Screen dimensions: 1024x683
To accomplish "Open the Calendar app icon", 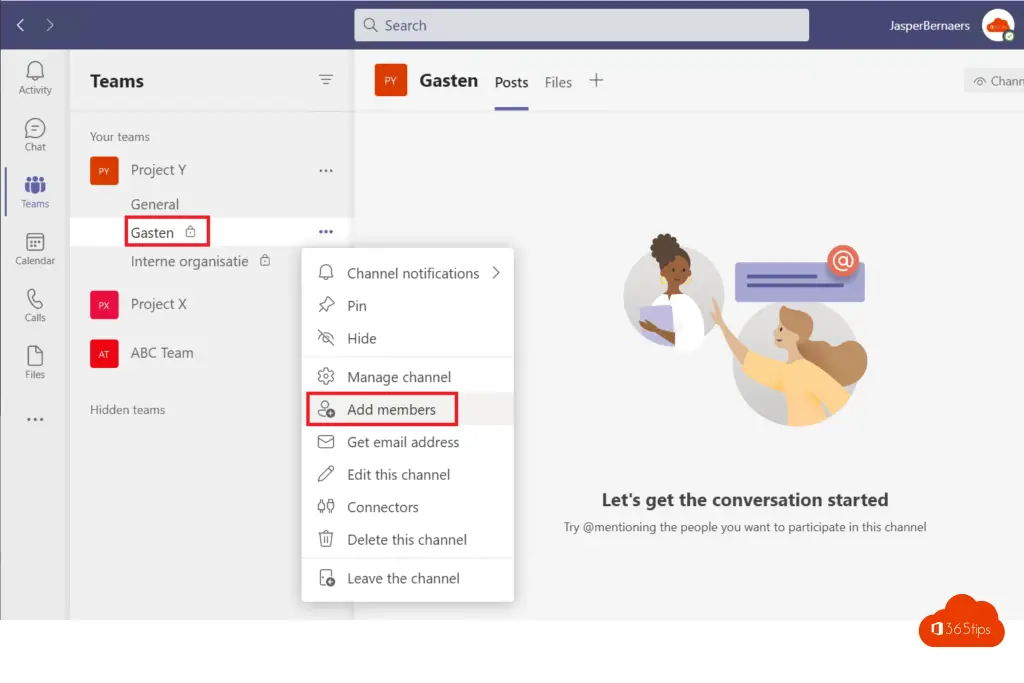I will click(35, 248).
